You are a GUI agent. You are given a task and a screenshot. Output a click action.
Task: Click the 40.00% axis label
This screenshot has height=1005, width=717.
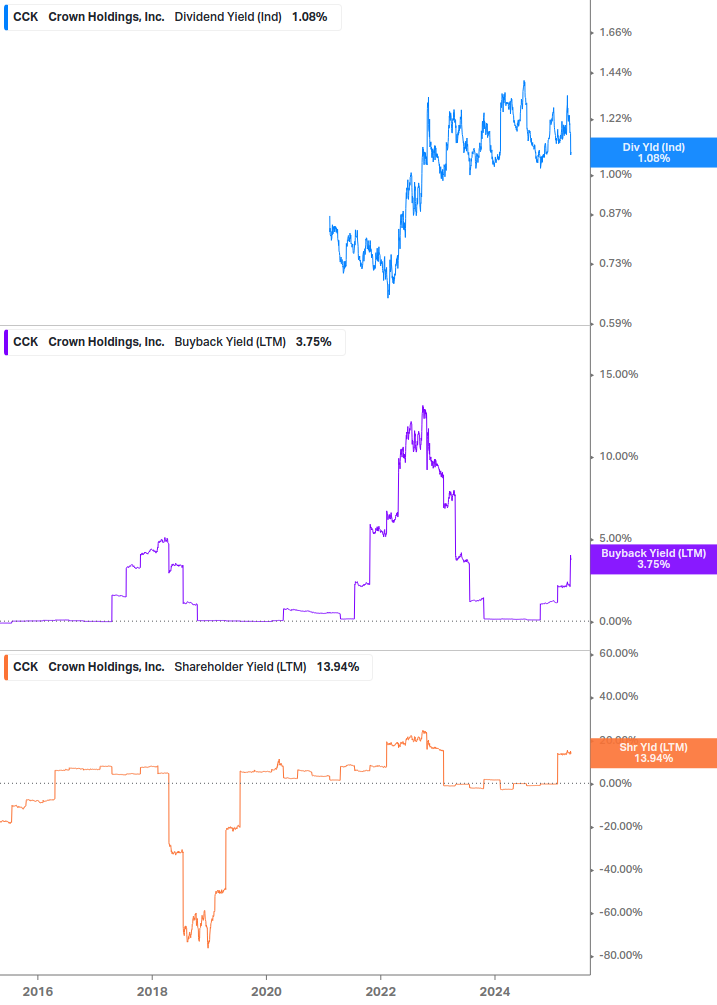[618, 697]
